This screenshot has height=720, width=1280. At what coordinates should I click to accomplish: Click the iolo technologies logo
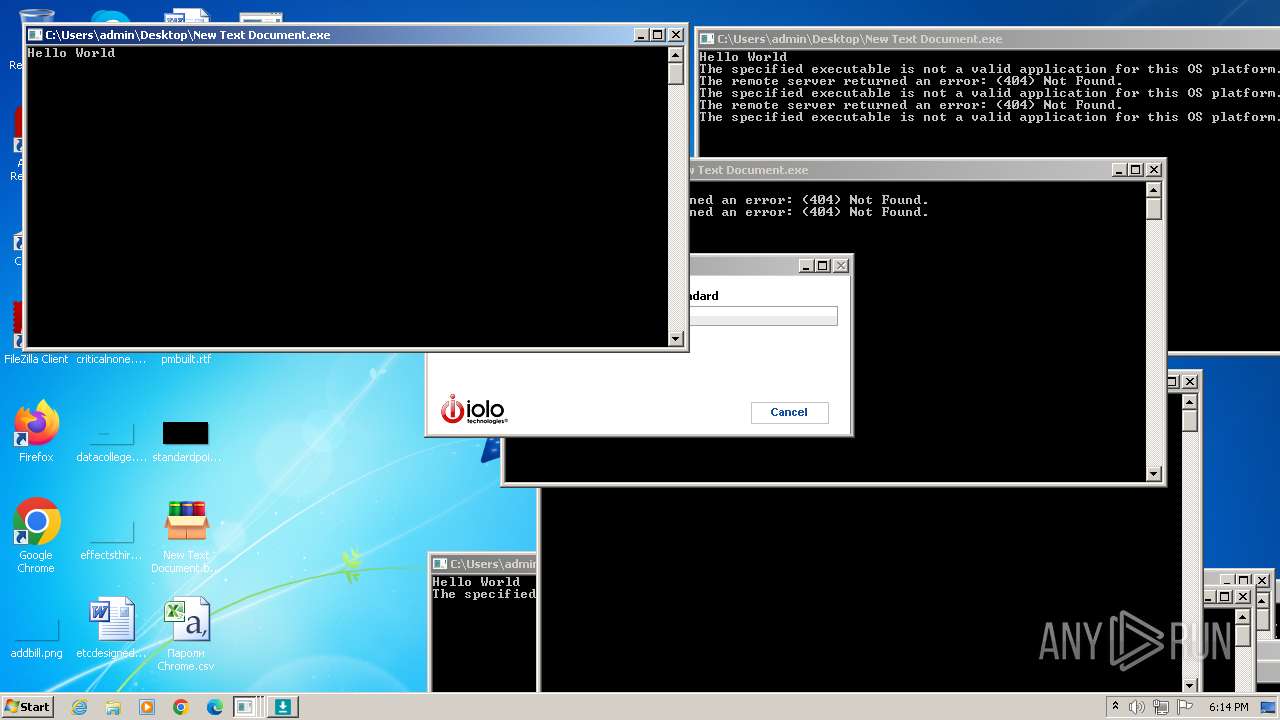pyautogui.click(x=474, y=409)
